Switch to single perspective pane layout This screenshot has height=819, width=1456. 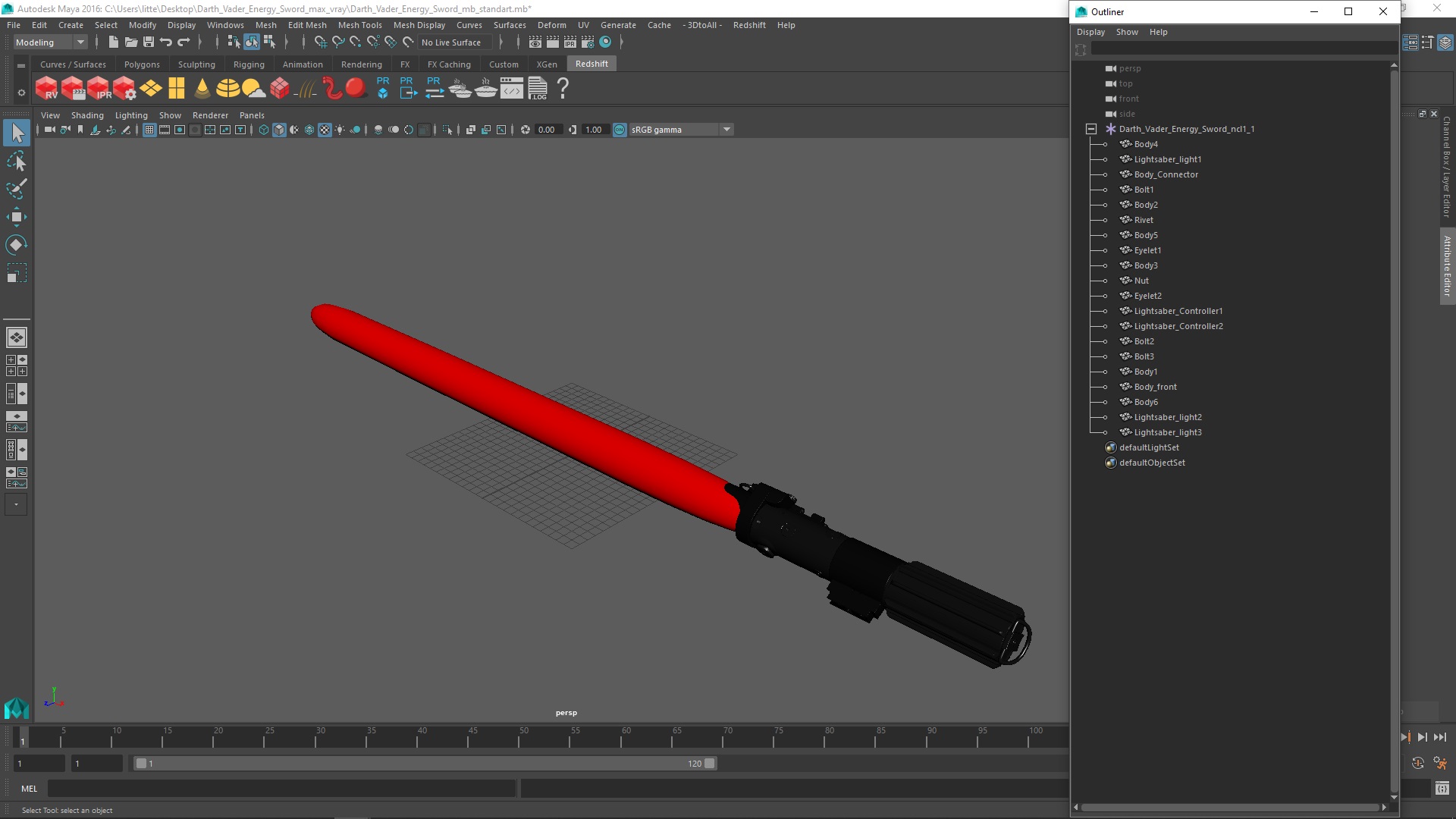[x=16, y=337]
